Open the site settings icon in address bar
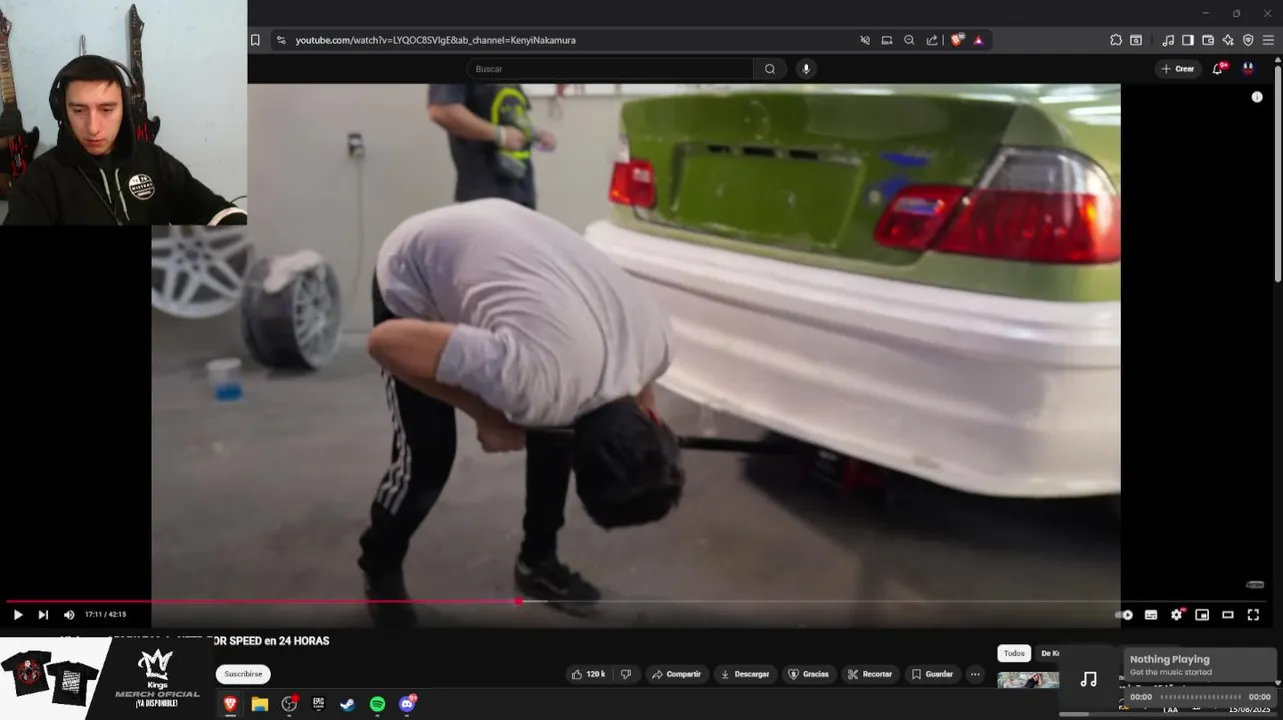1283x720 pixels. 281,40
